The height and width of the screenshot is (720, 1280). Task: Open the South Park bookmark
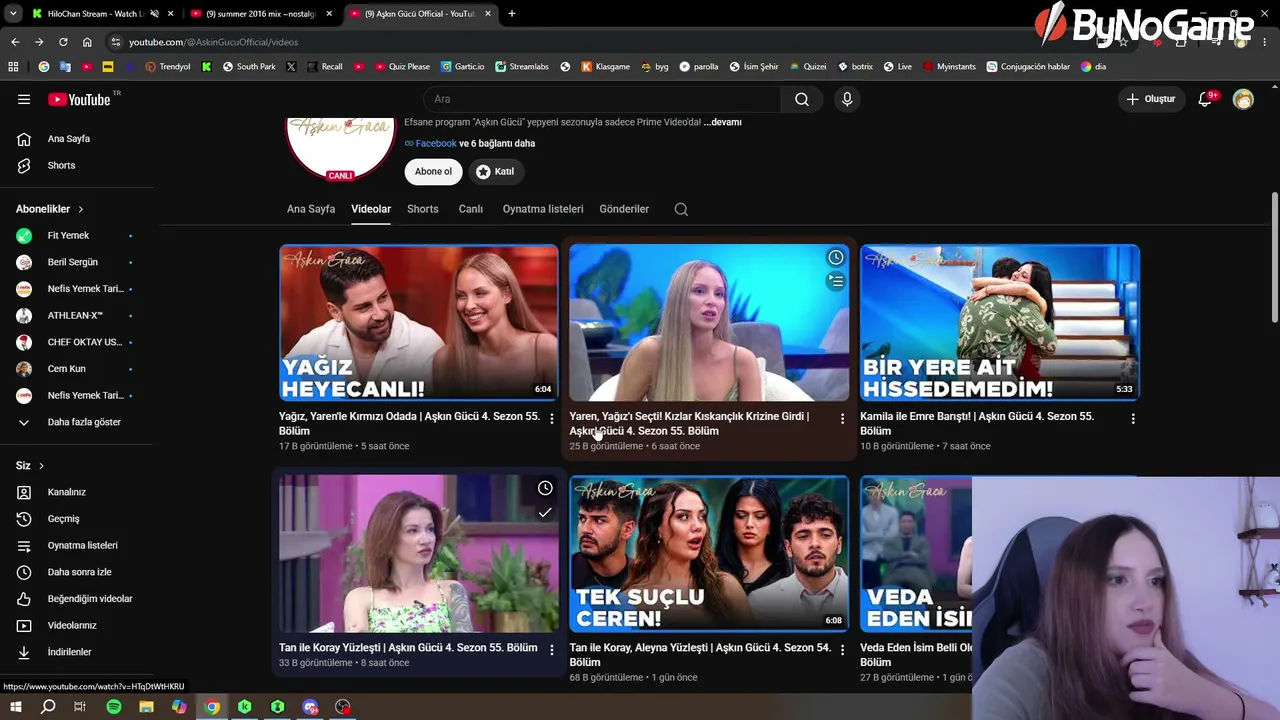pos(249,67)
